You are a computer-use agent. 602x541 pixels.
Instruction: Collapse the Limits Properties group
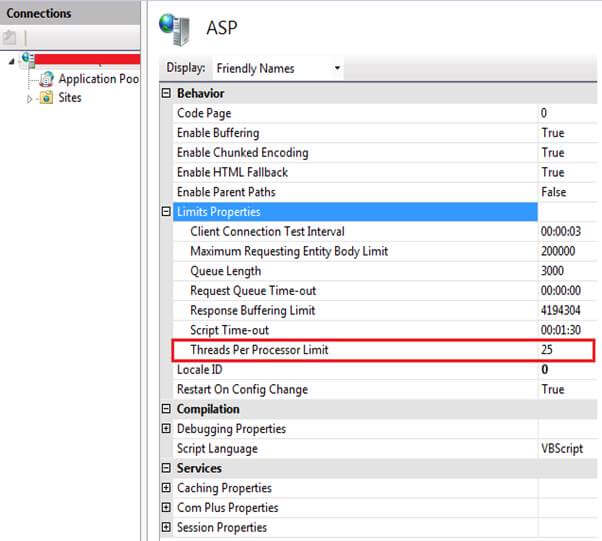pyautogui.click(x=166, y=212)
